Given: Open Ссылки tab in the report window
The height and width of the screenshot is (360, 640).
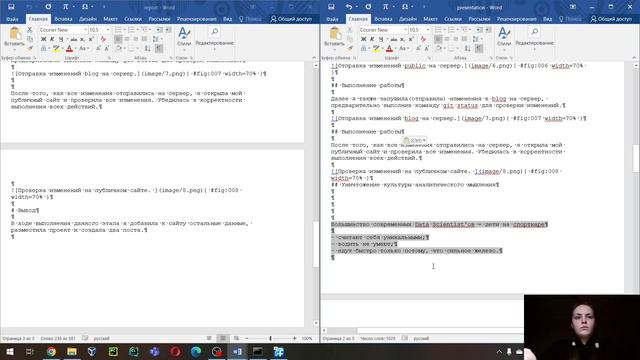Looking at the screenshot, I should pos(133,19).
